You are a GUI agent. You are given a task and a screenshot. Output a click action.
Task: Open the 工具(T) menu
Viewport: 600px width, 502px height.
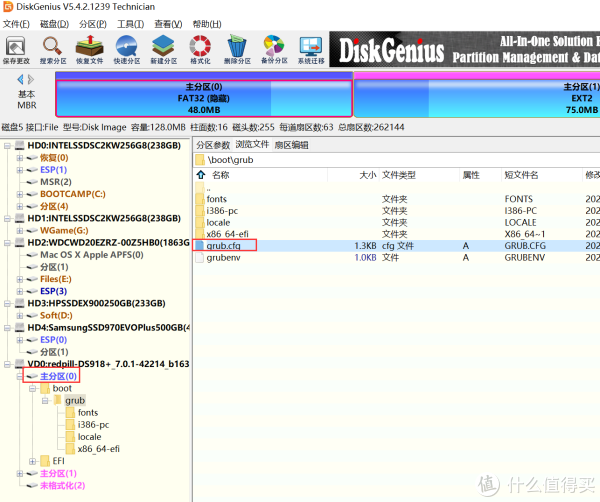tap(130, 24)
